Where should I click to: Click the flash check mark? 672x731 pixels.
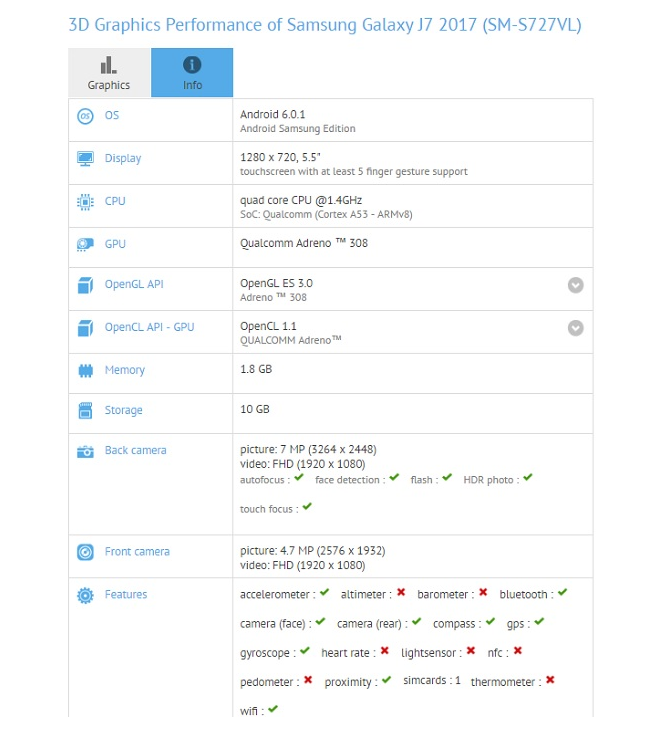[447, 477]
